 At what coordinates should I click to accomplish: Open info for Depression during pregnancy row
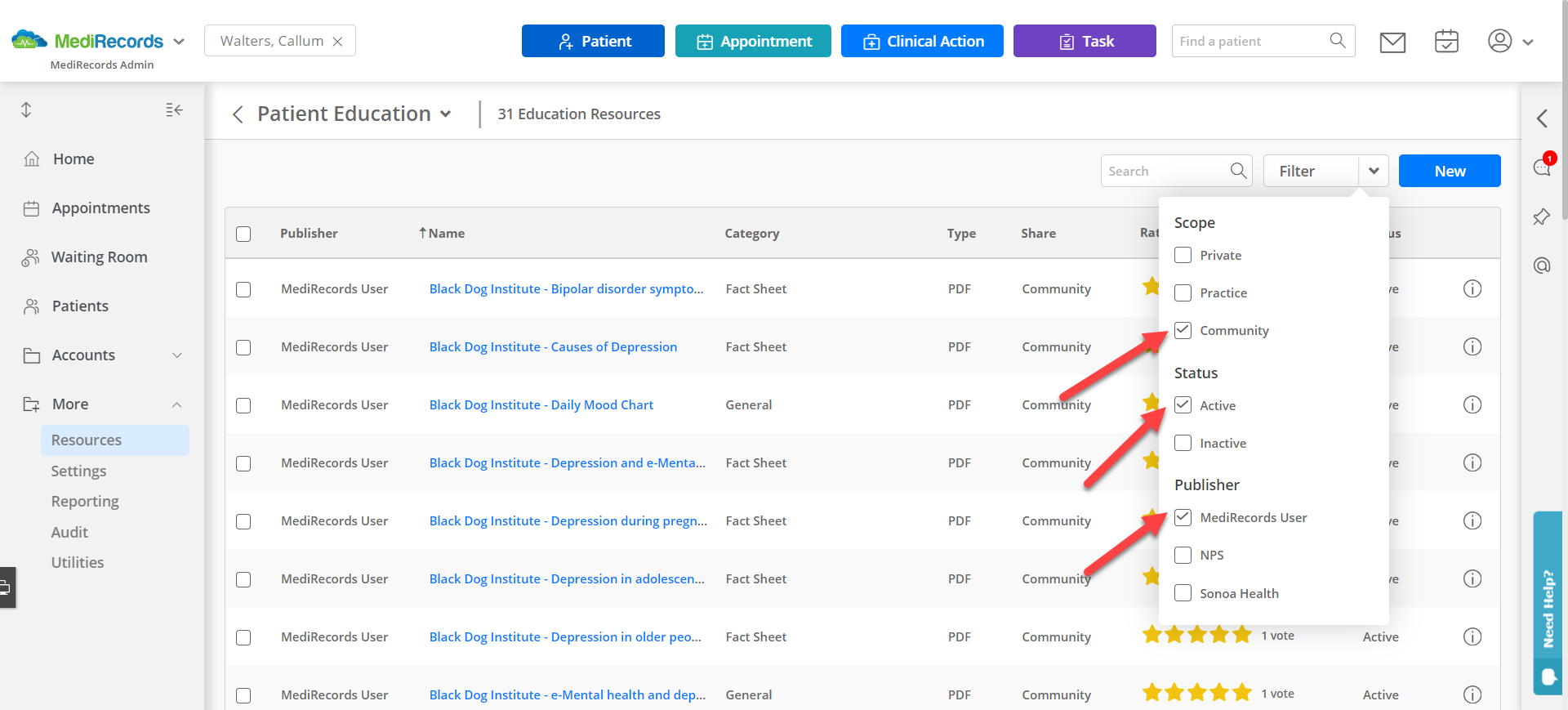point(1472,520)
